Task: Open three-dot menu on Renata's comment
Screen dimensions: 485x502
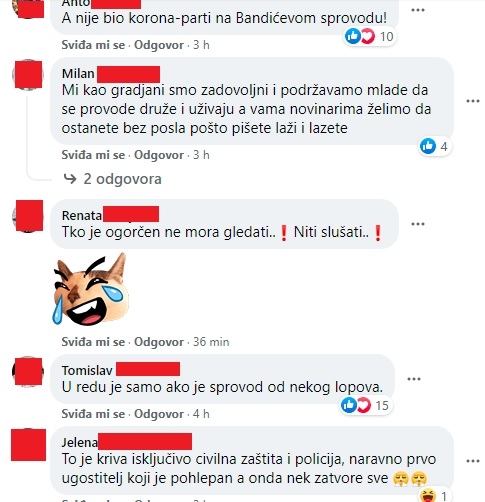Action: pyautogui.click(x=417, y=224)
